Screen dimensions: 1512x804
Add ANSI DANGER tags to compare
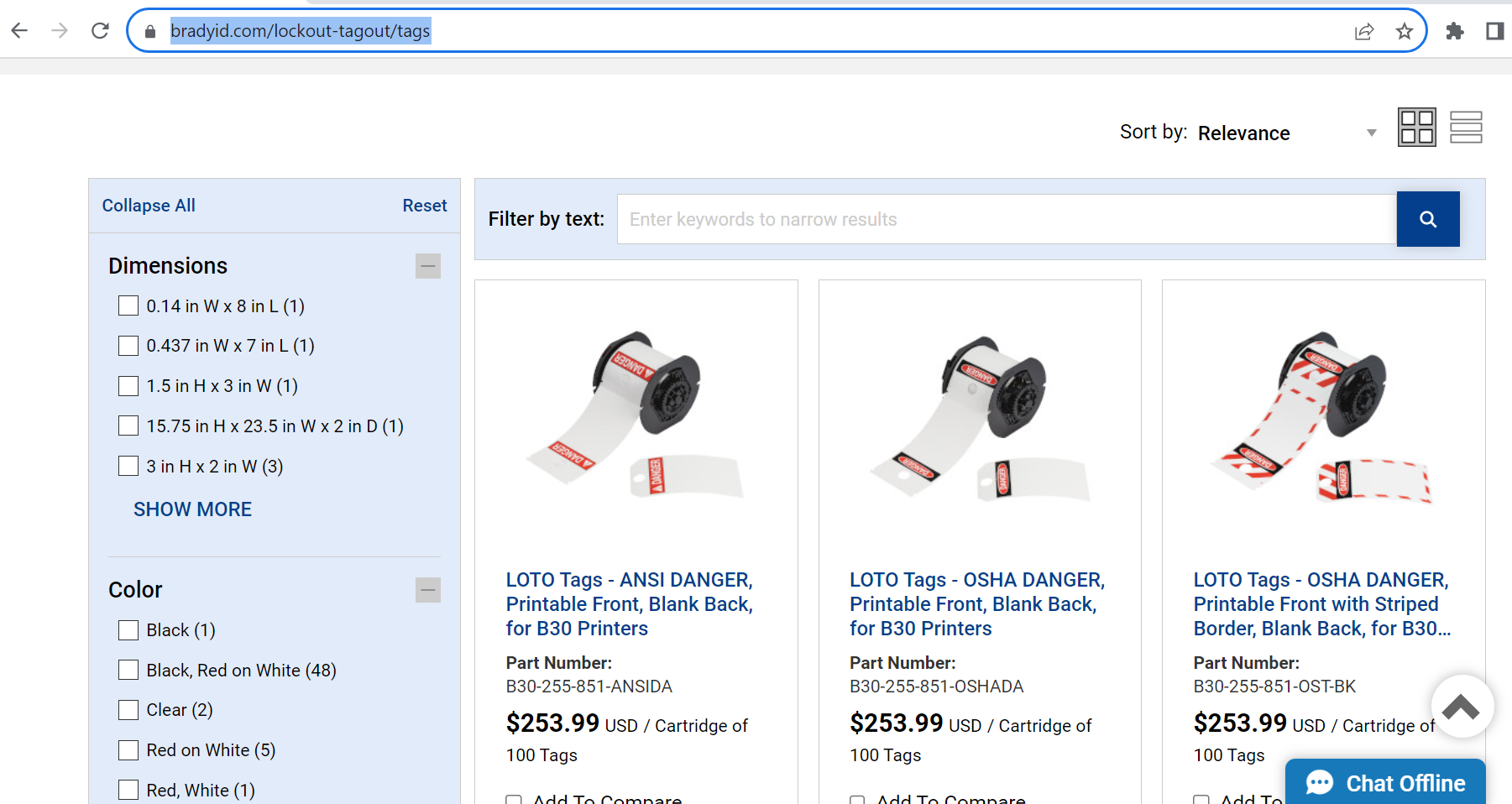pyautogui.click(x=514, y=801)
